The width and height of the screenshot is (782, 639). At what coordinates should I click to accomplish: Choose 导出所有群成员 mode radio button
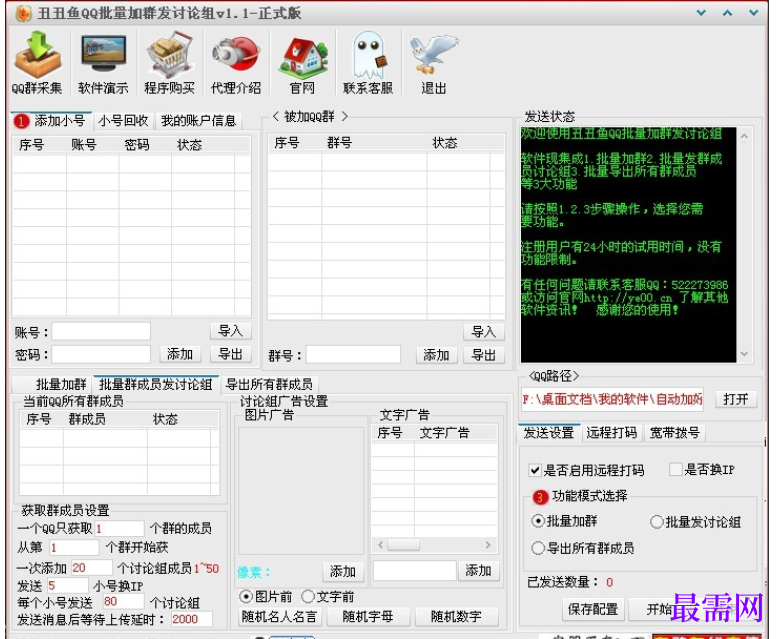tap(538, 548)
